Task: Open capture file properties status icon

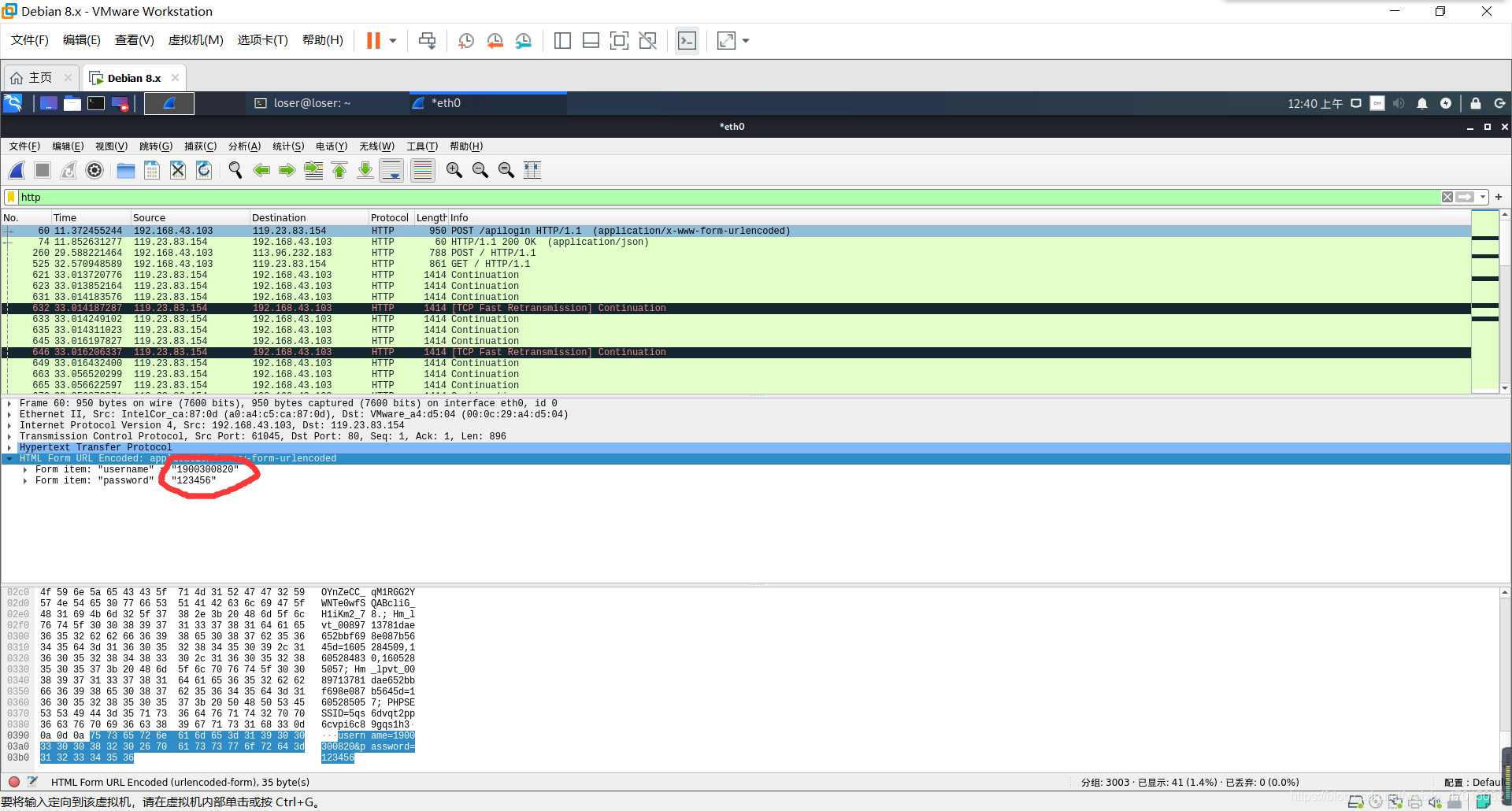Action: [x=32, y=782]
